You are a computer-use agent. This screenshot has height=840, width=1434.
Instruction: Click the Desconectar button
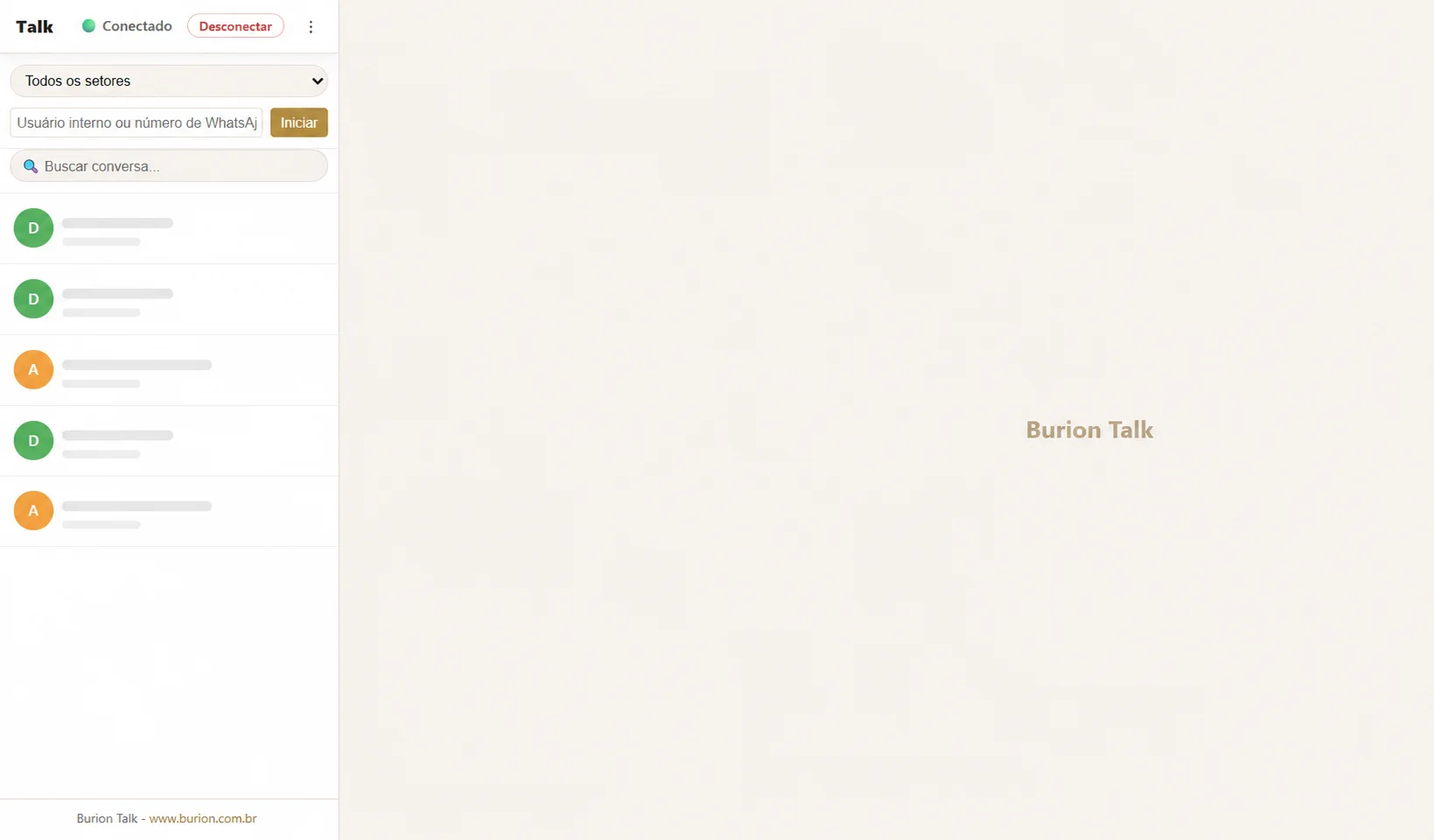coord(235,26)
